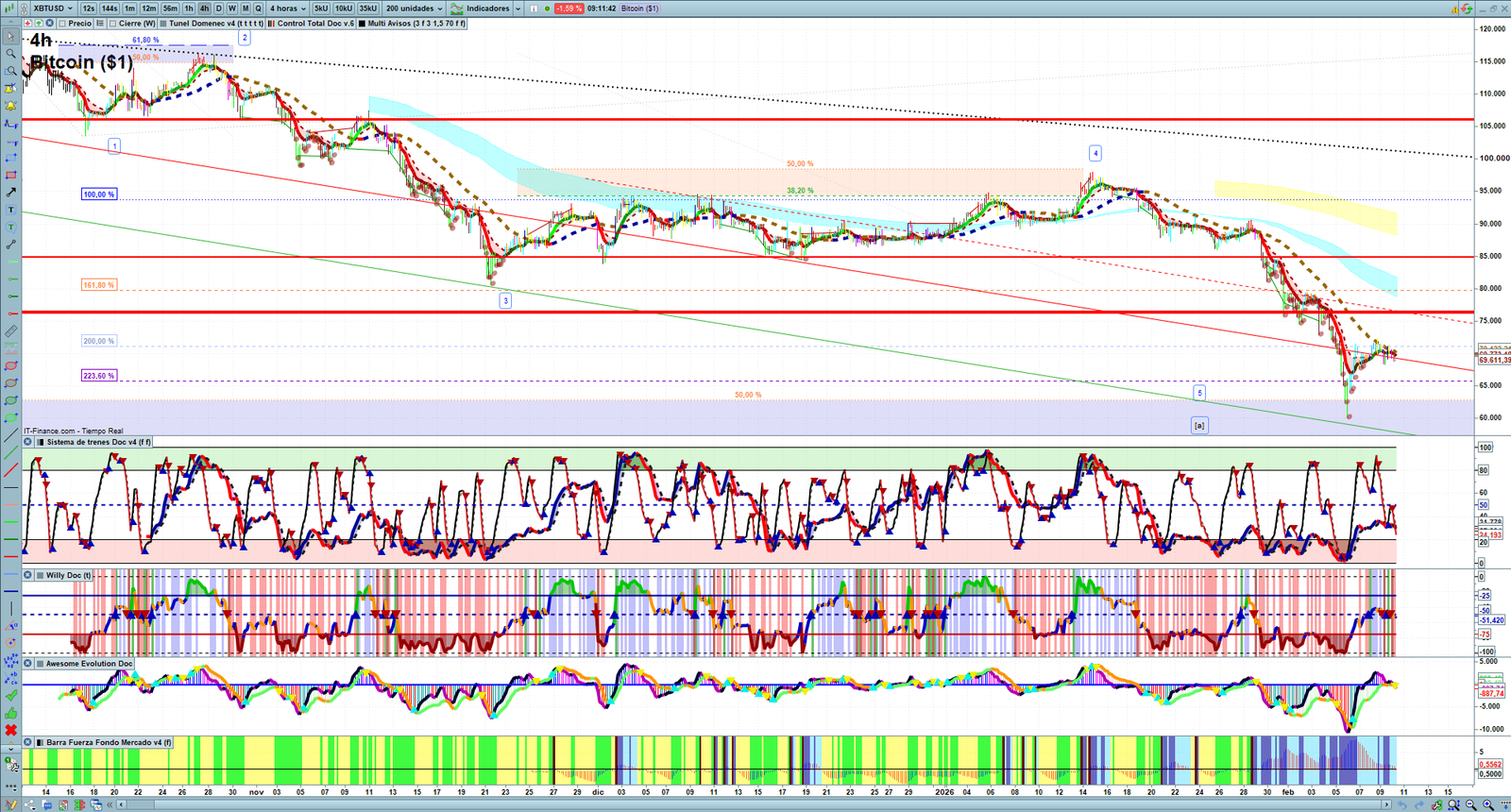Close the Willy Doc indicator panel
1511x812 pixels.
[28, 575]
